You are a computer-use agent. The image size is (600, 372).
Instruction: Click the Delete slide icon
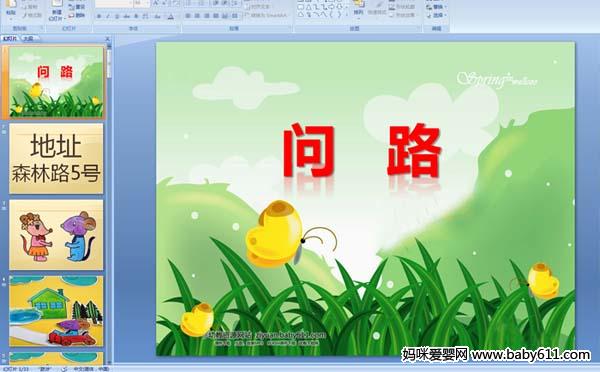77,15
